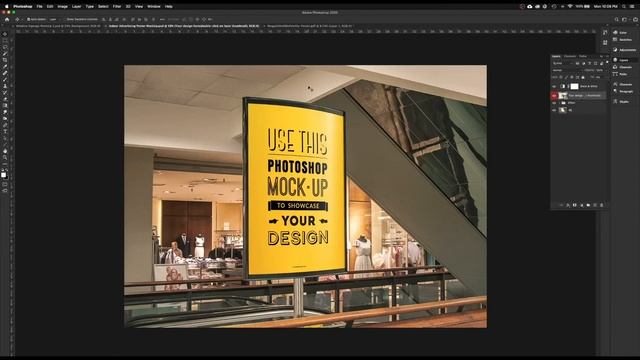Click the Black & White layer mask thumbnail
Screen dimensions: 640x360
point(574,86)
